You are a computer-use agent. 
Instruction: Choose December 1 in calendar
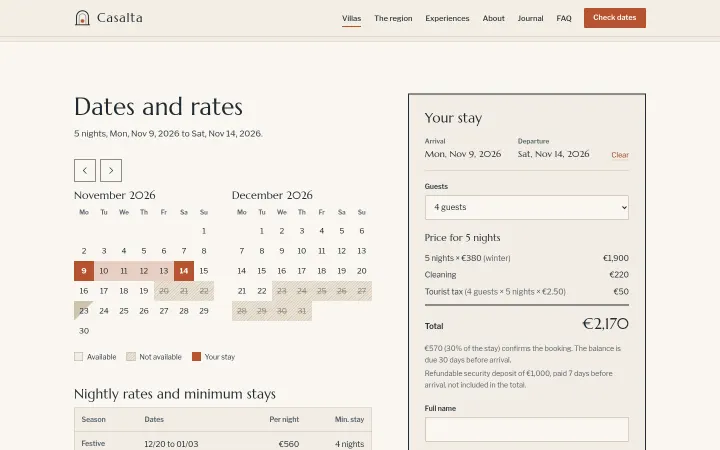pos(262,231)
